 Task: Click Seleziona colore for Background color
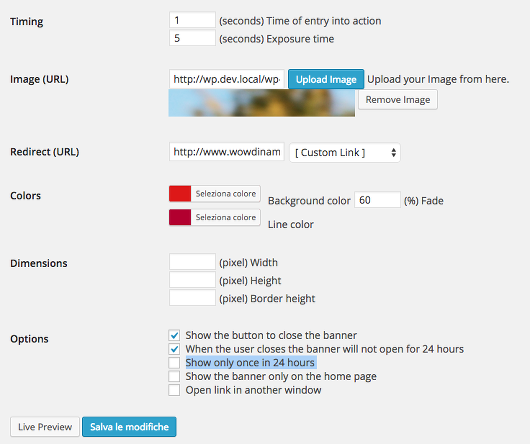[x=225, y=194]
